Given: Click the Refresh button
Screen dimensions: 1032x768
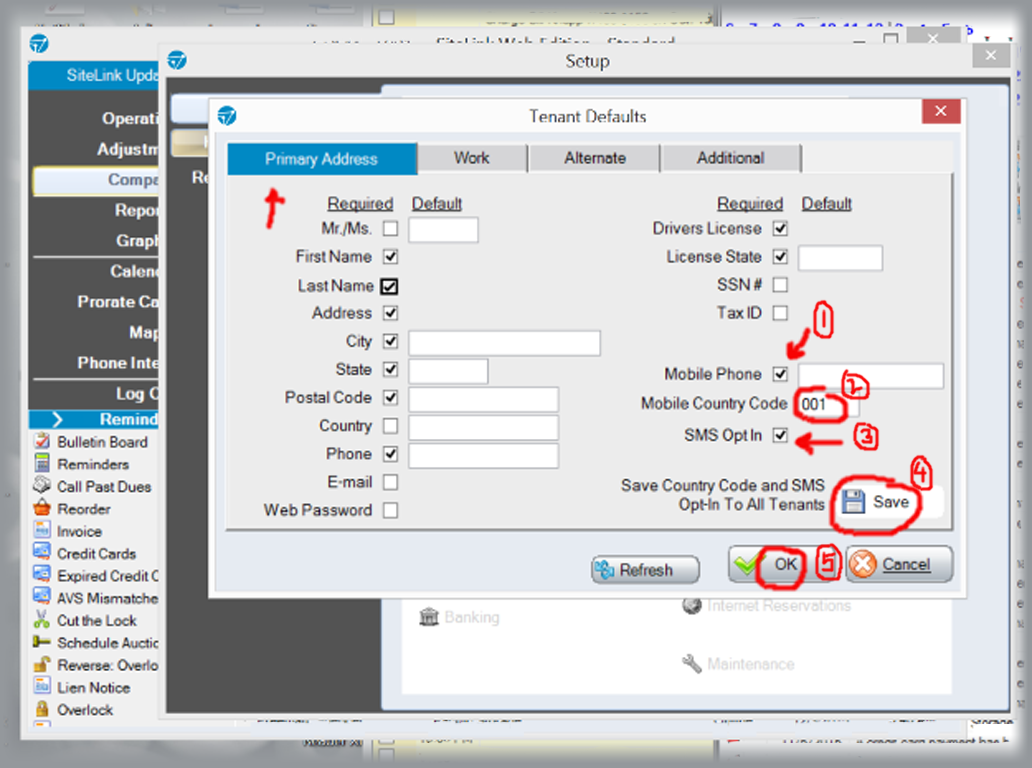Looking at the screenshot, I should tap(646, 570).
